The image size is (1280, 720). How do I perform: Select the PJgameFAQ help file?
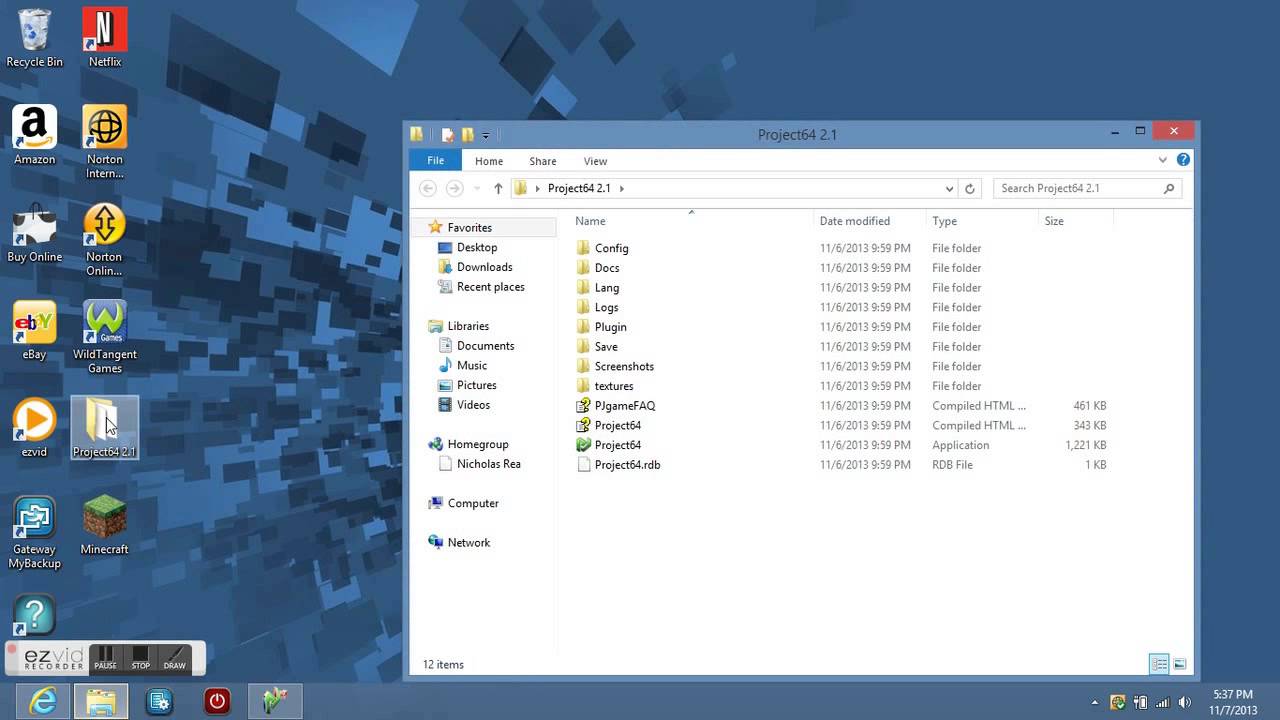click(x=624, y=406)
